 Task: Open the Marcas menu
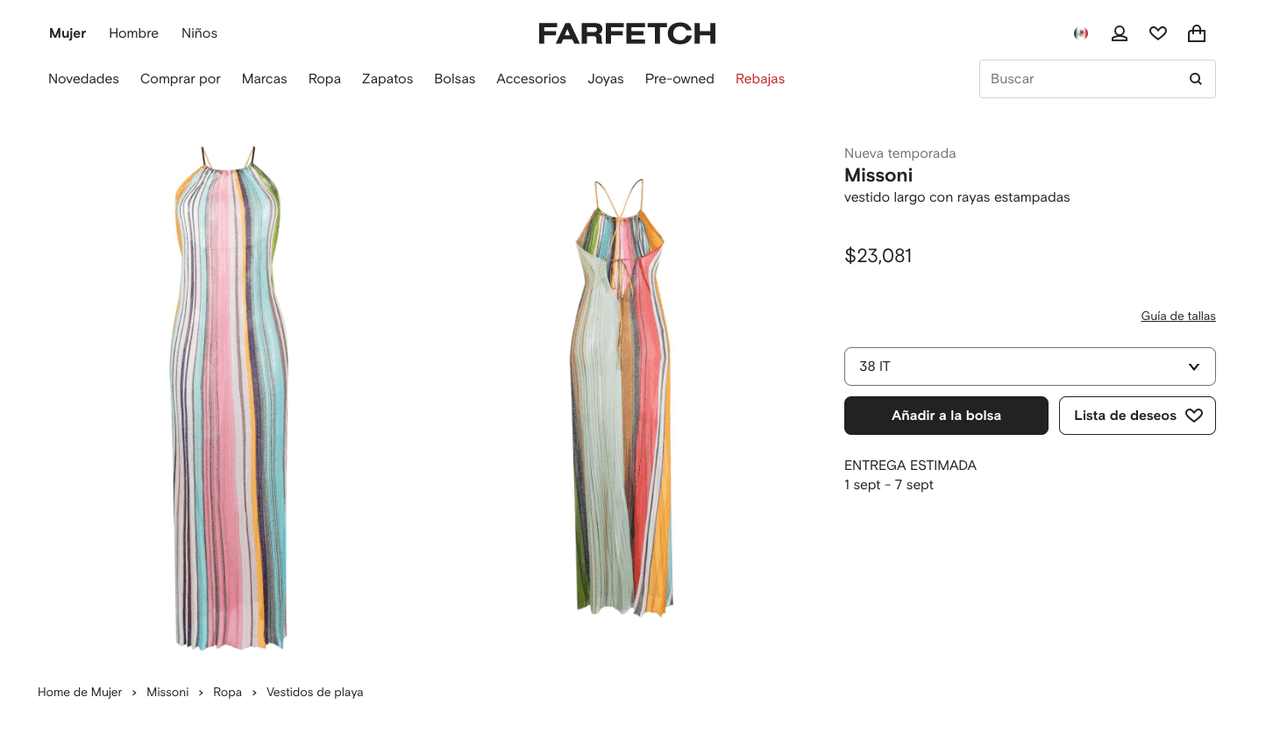point(264,79)
